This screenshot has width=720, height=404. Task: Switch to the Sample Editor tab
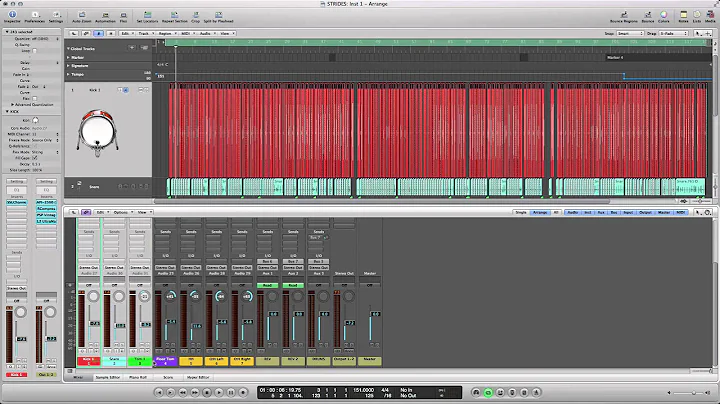tap(108, 377)
